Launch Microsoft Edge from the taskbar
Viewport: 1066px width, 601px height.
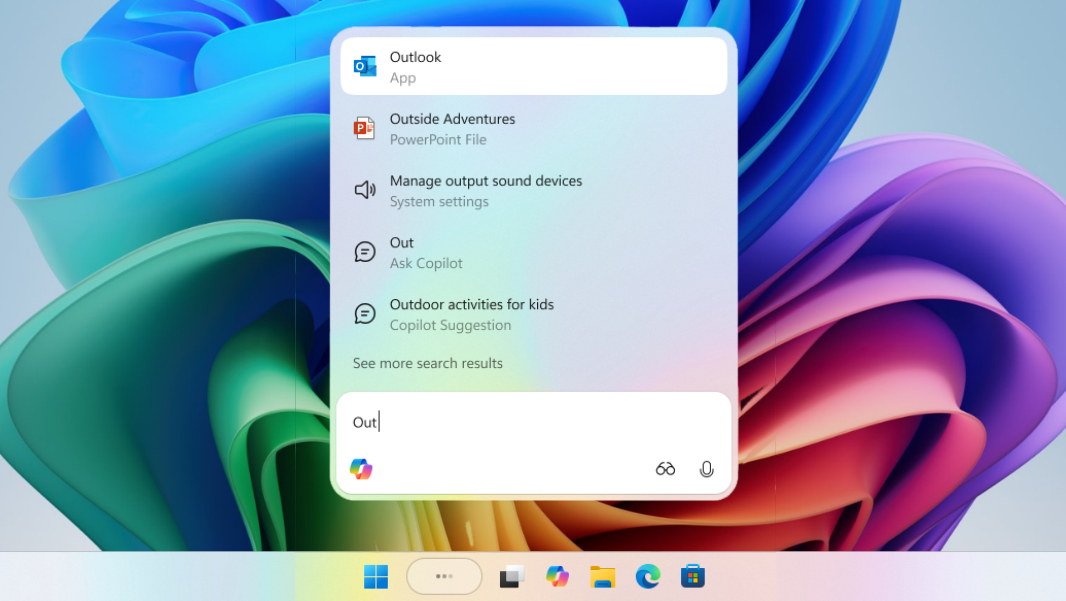point(648,576)
